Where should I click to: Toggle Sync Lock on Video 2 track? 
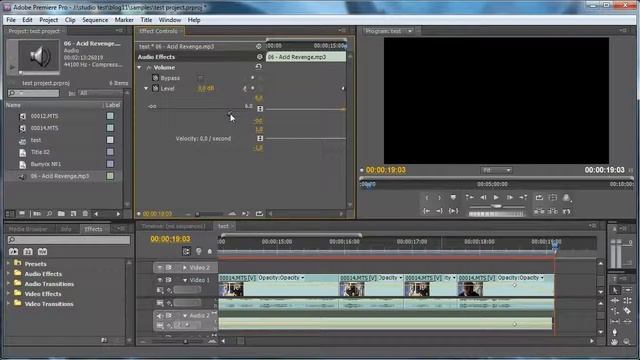pos(169,268)
